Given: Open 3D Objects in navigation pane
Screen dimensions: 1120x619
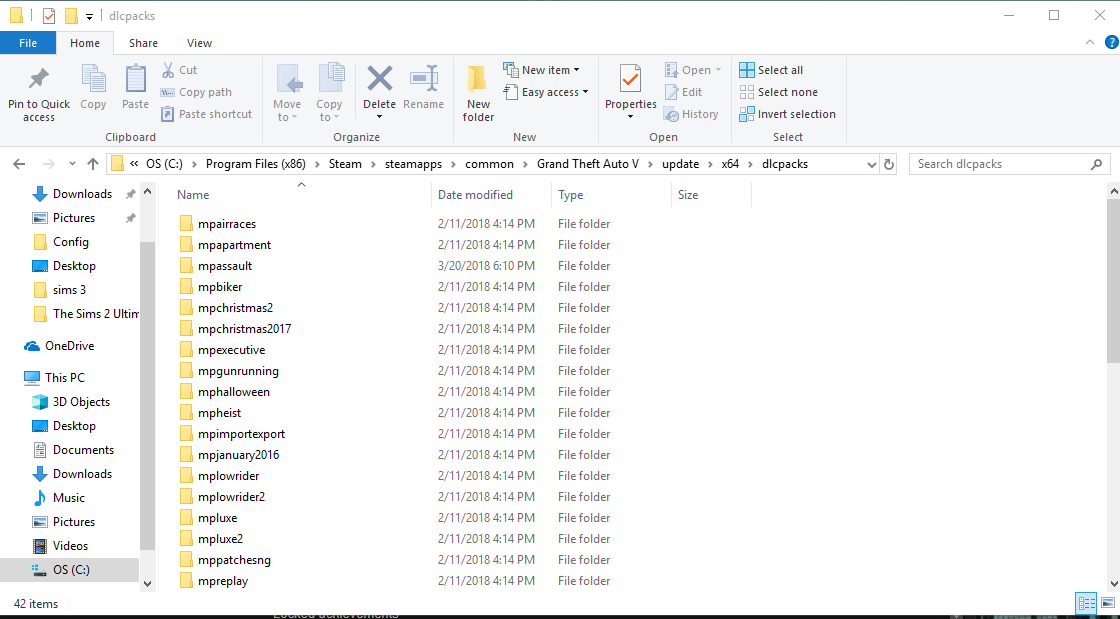Looking at the screenshot, I should point(81,402).
